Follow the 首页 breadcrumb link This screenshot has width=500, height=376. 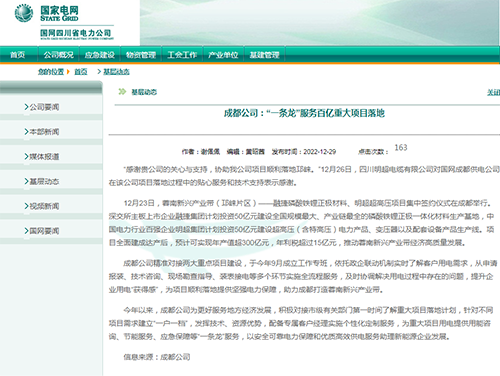coord(81,72)
